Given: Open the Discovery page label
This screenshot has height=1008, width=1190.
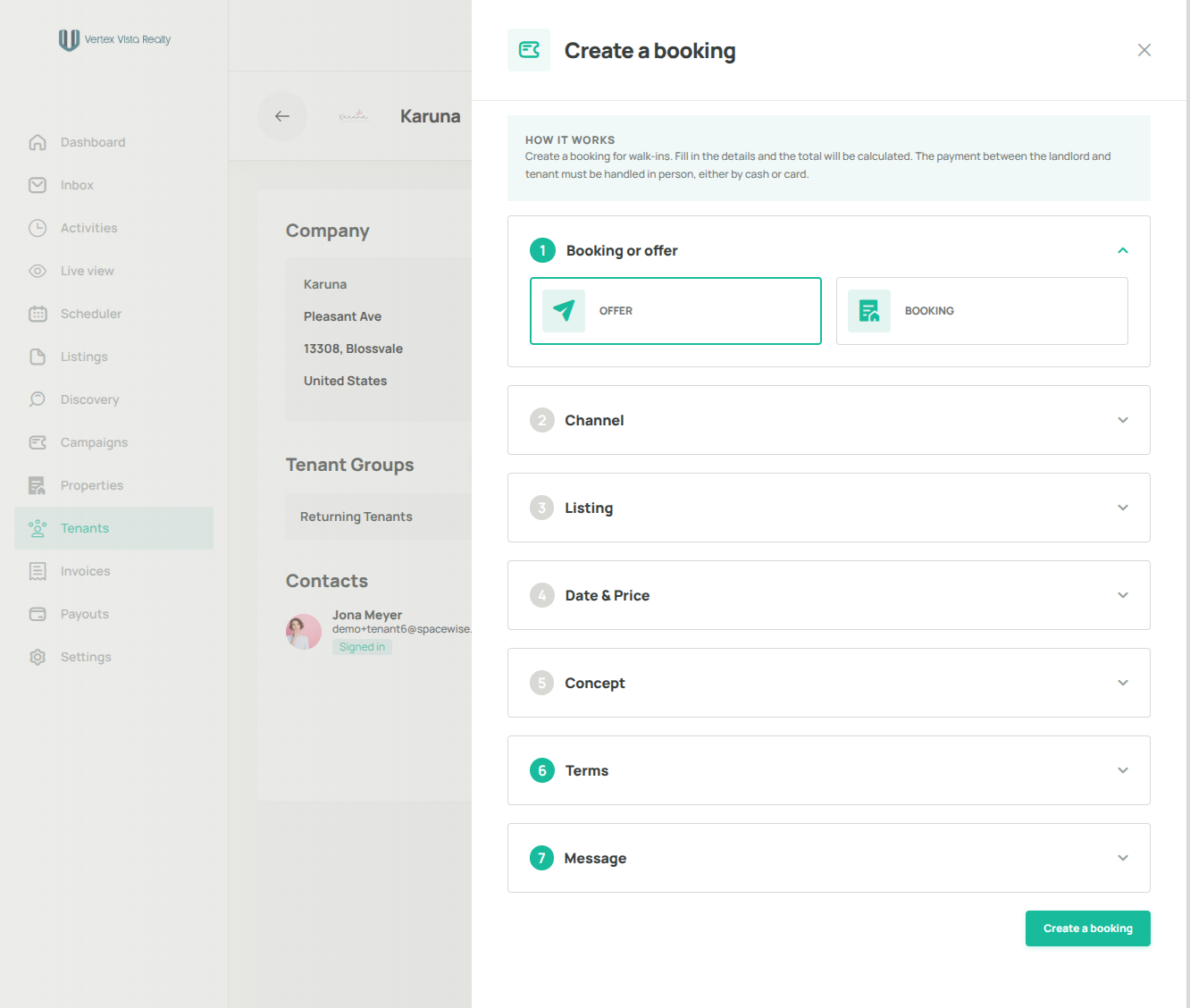Looking at the screenshot, I should click(x=89, y=399).
